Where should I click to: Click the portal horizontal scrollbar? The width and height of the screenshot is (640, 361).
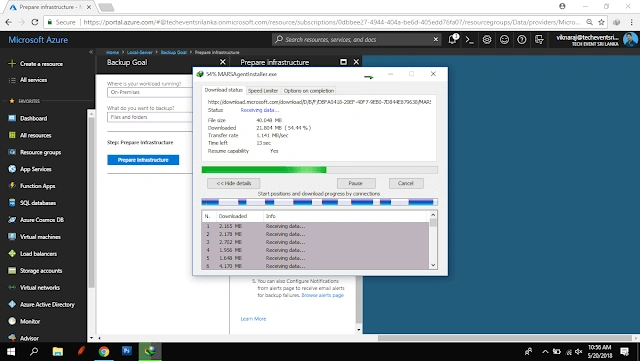click(504, 338)
